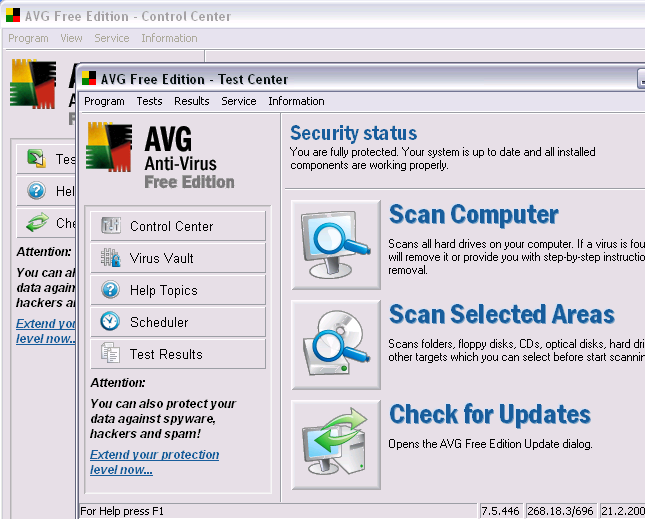
Task: Click the Control Center window title bar
Action: [300, 16]
